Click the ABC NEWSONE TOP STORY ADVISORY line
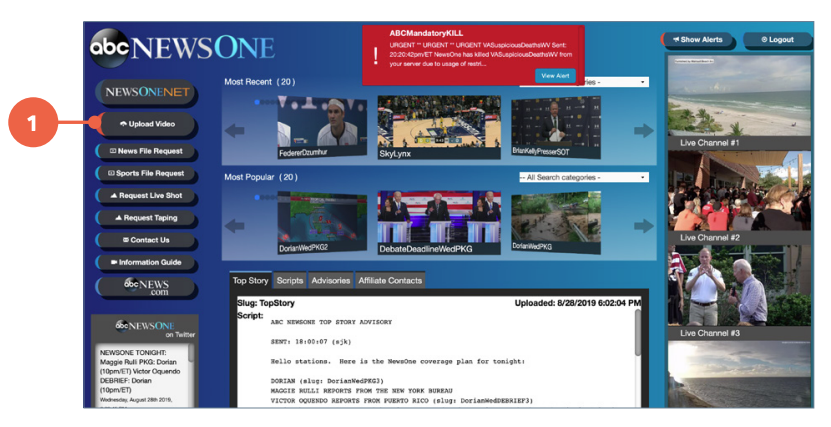This screenshot has width=831, height=427. tap(331, 322)
